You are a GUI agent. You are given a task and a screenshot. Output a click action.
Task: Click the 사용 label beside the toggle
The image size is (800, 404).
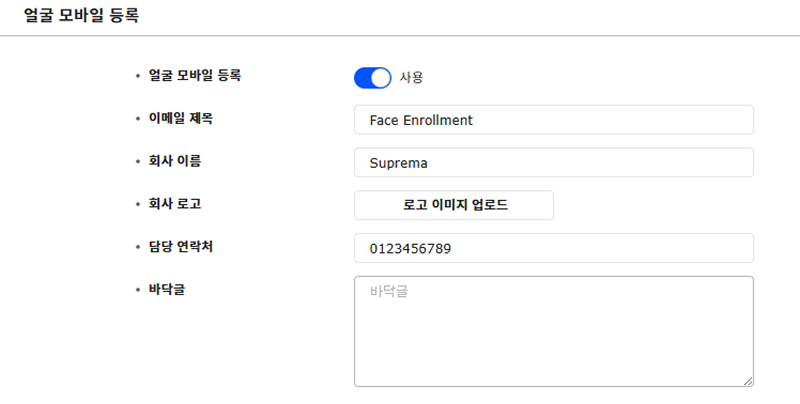pos(411,78)
